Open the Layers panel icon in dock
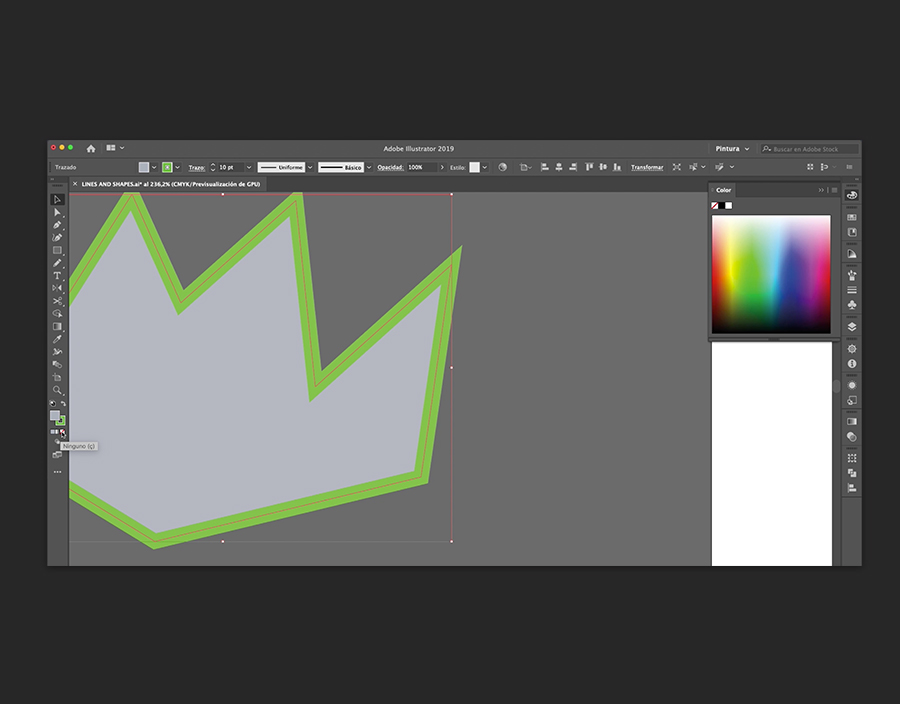Image resolution: width=900 pixels, height=704 pixels. pos(852,326)
